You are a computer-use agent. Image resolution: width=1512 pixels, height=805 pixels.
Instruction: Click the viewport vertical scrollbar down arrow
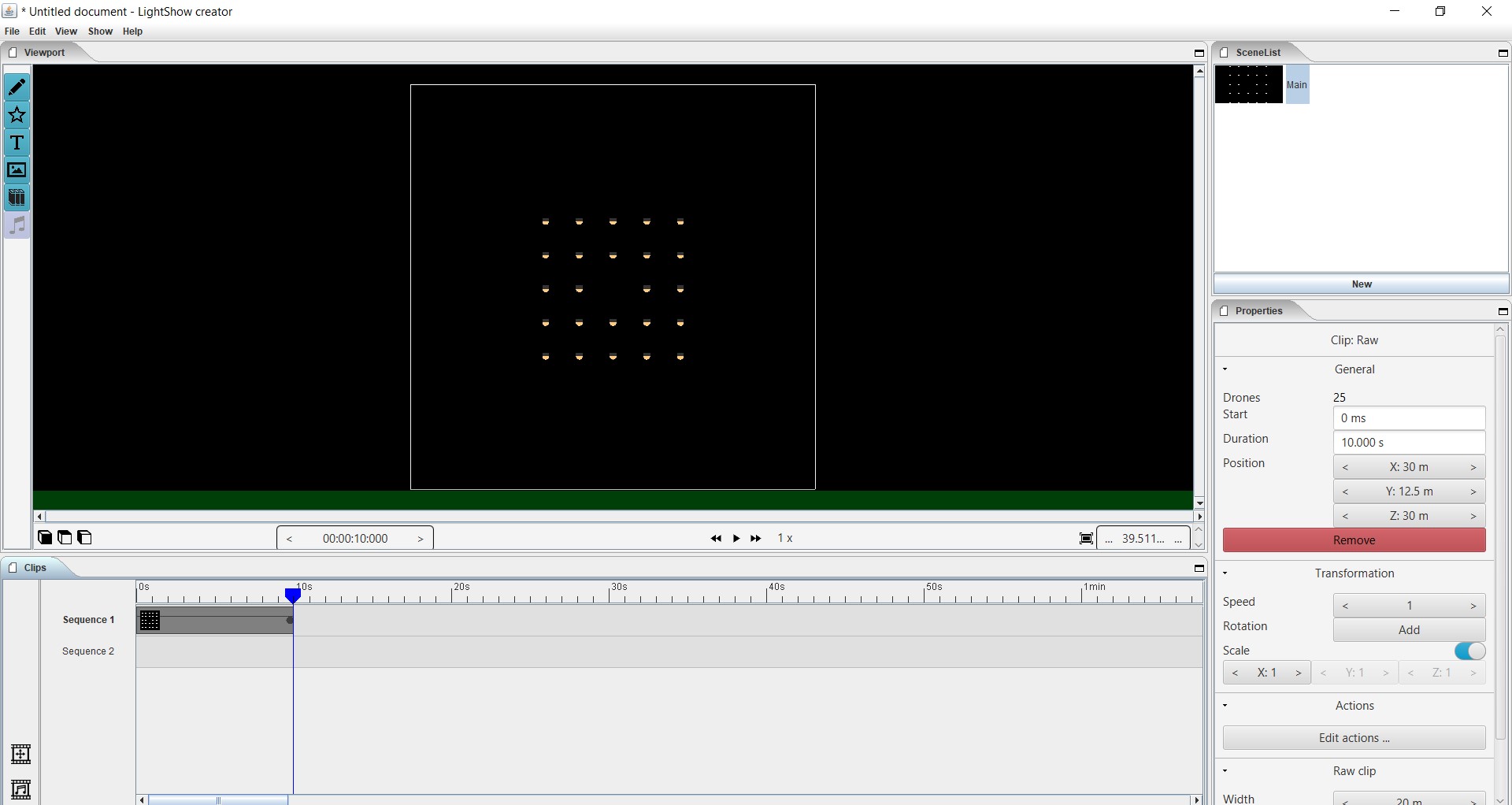(x=1199, y=503)
